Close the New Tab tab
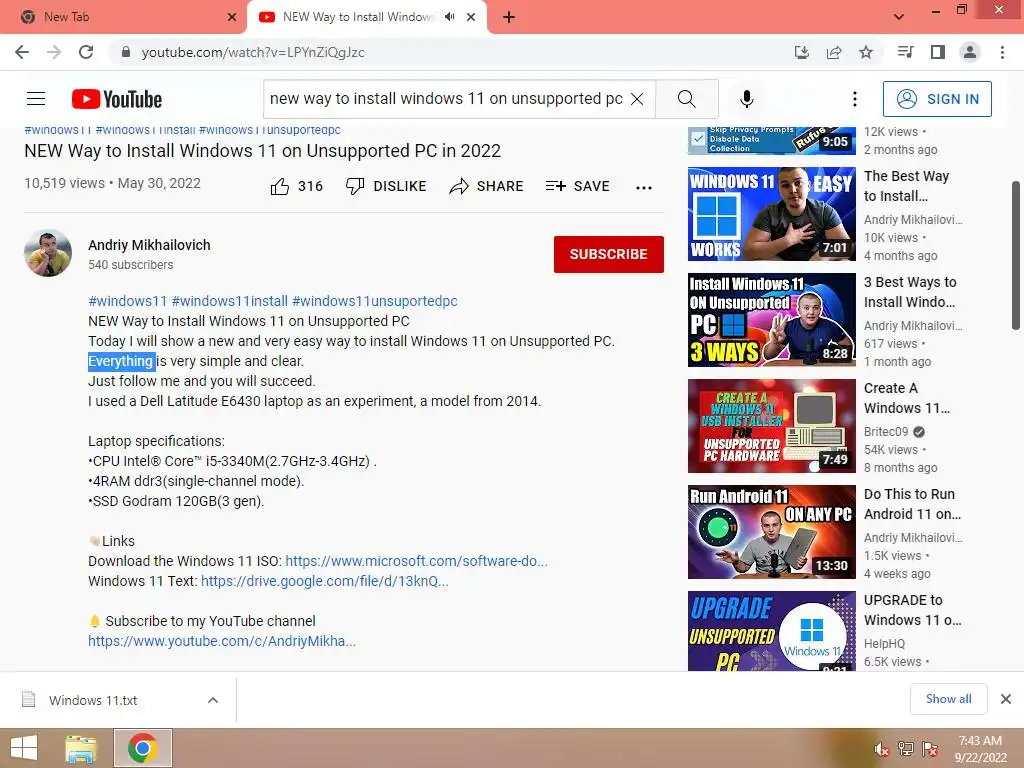 tap(232, 17)
